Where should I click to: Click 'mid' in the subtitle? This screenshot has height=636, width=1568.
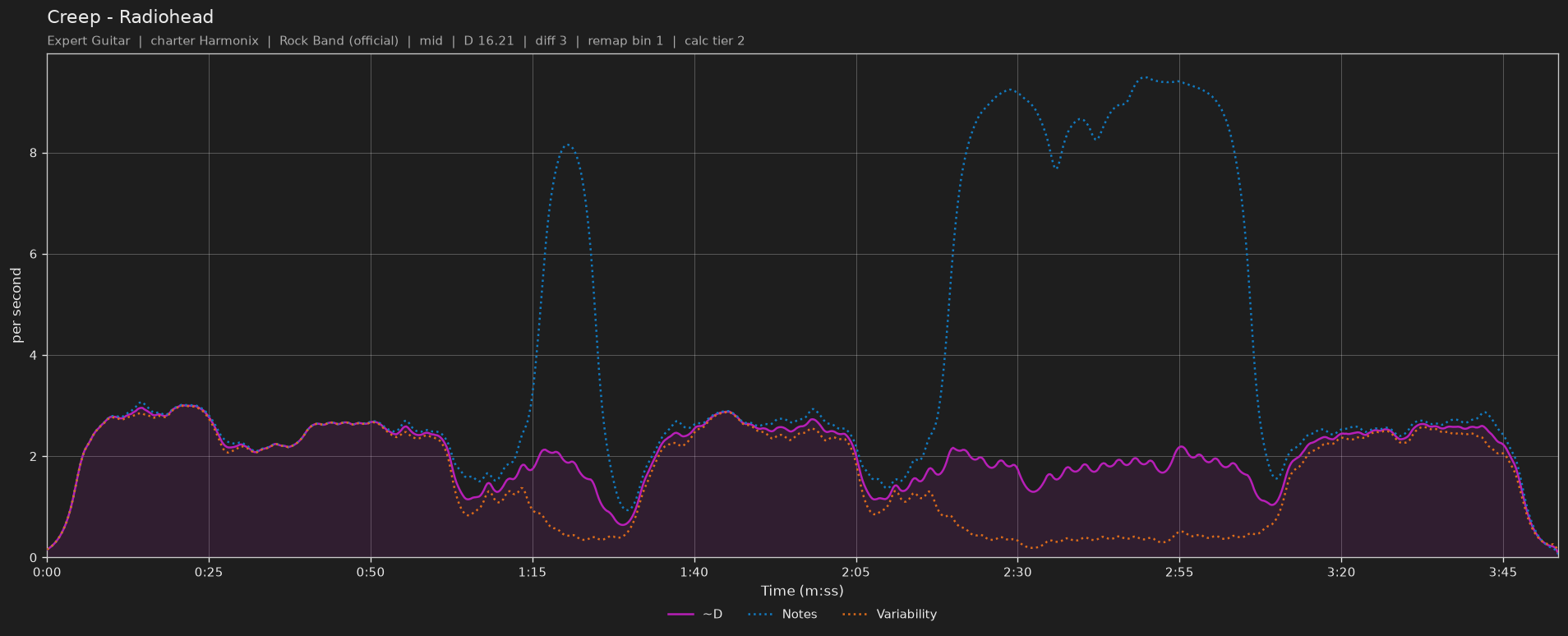point(431,41)
